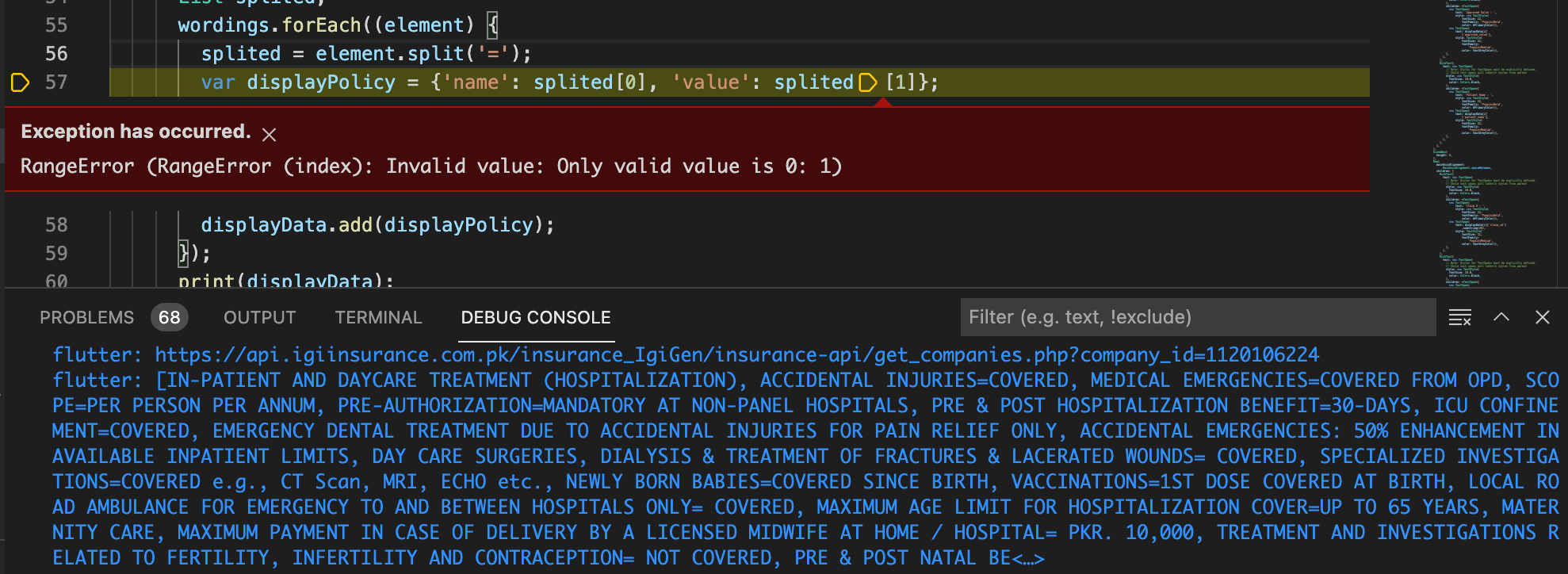Viewport: 1568px width, 574px height.
Task: Switch to the TERMINAL tab
Action: [378, 318]
